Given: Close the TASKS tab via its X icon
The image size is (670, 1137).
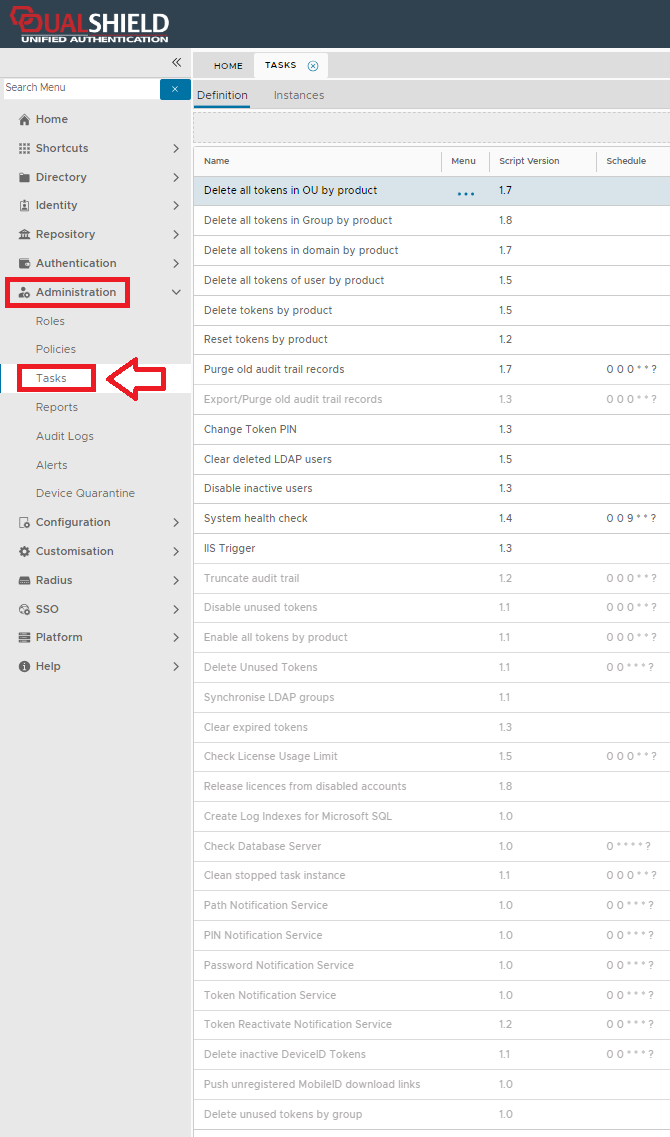Looking at the screenshot, I should pos(313,66).
